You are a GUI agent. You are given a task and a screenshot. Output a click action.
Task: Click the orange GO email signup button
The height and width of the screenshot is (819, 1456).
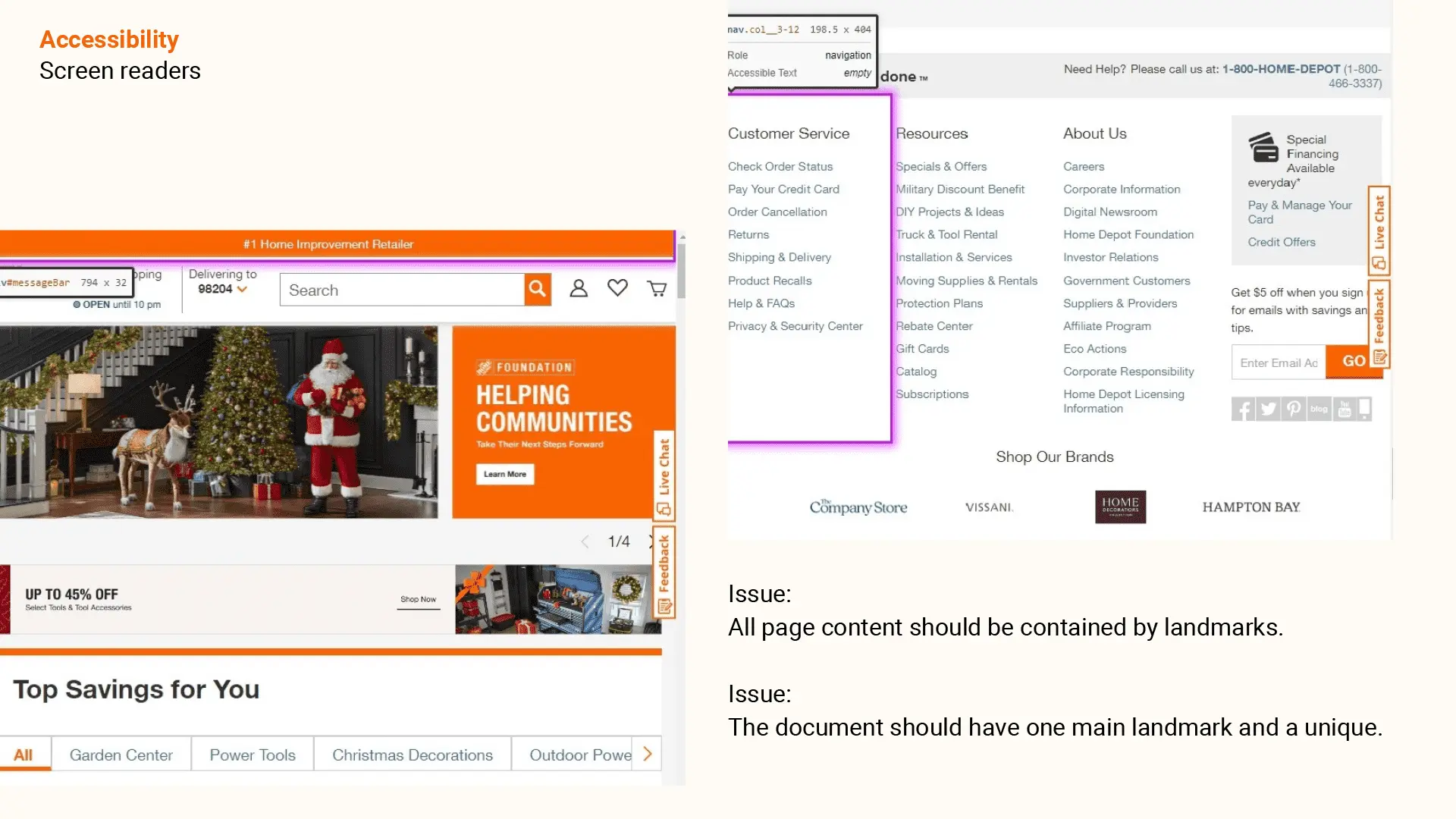coord(1353,362)
